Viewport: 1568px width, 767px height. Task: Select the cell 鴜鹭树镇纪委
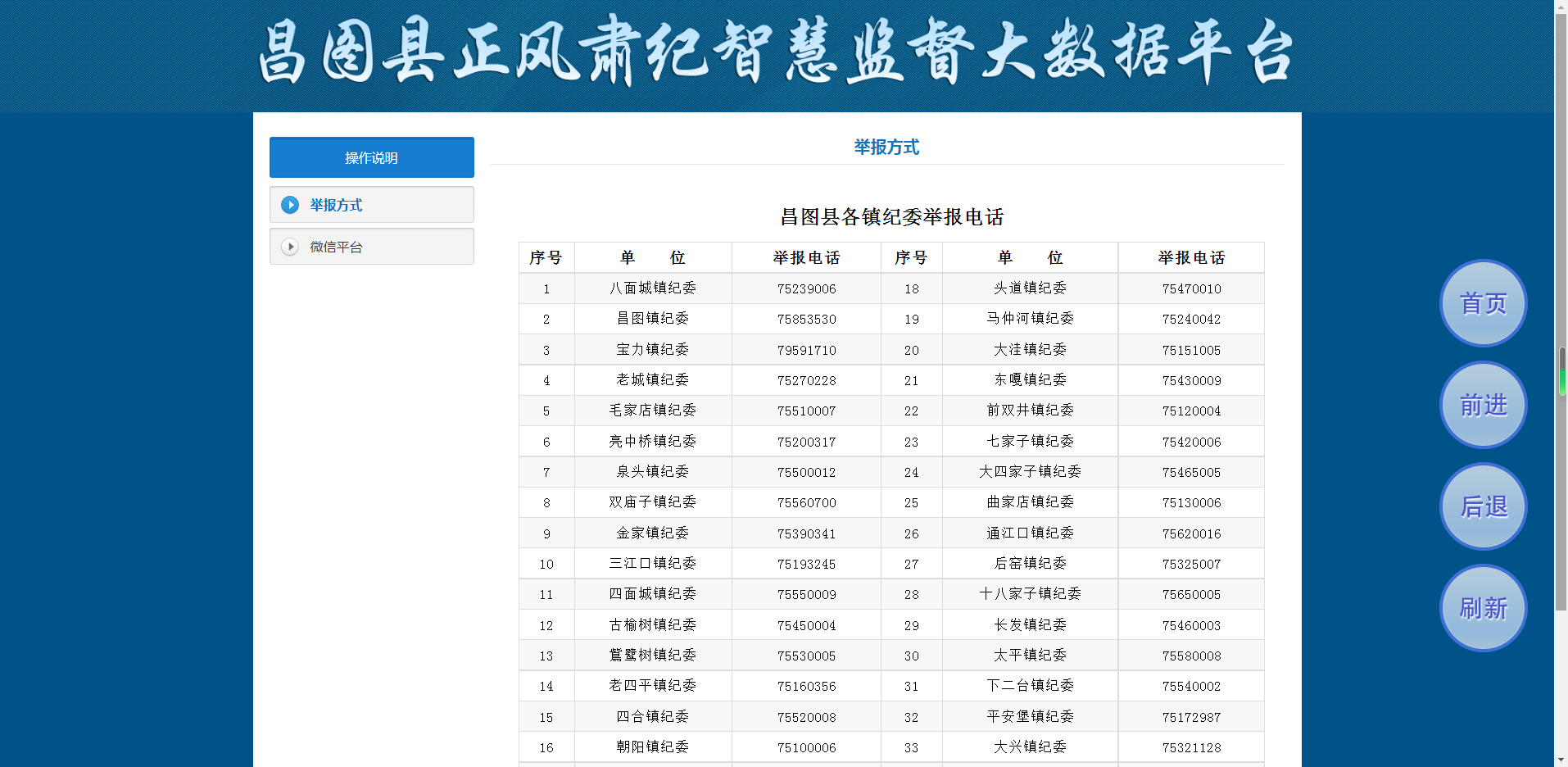tap(653, 656)
